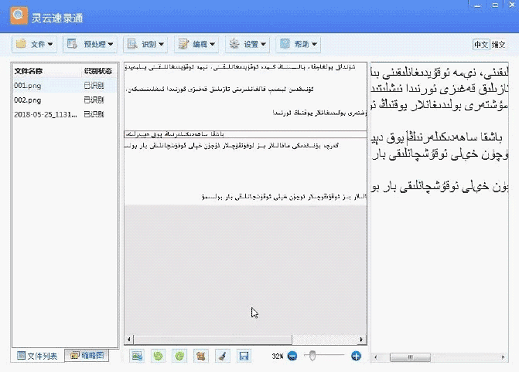Open the 识别 dropdown menu
519x372 pixels.
coord(146,44)
